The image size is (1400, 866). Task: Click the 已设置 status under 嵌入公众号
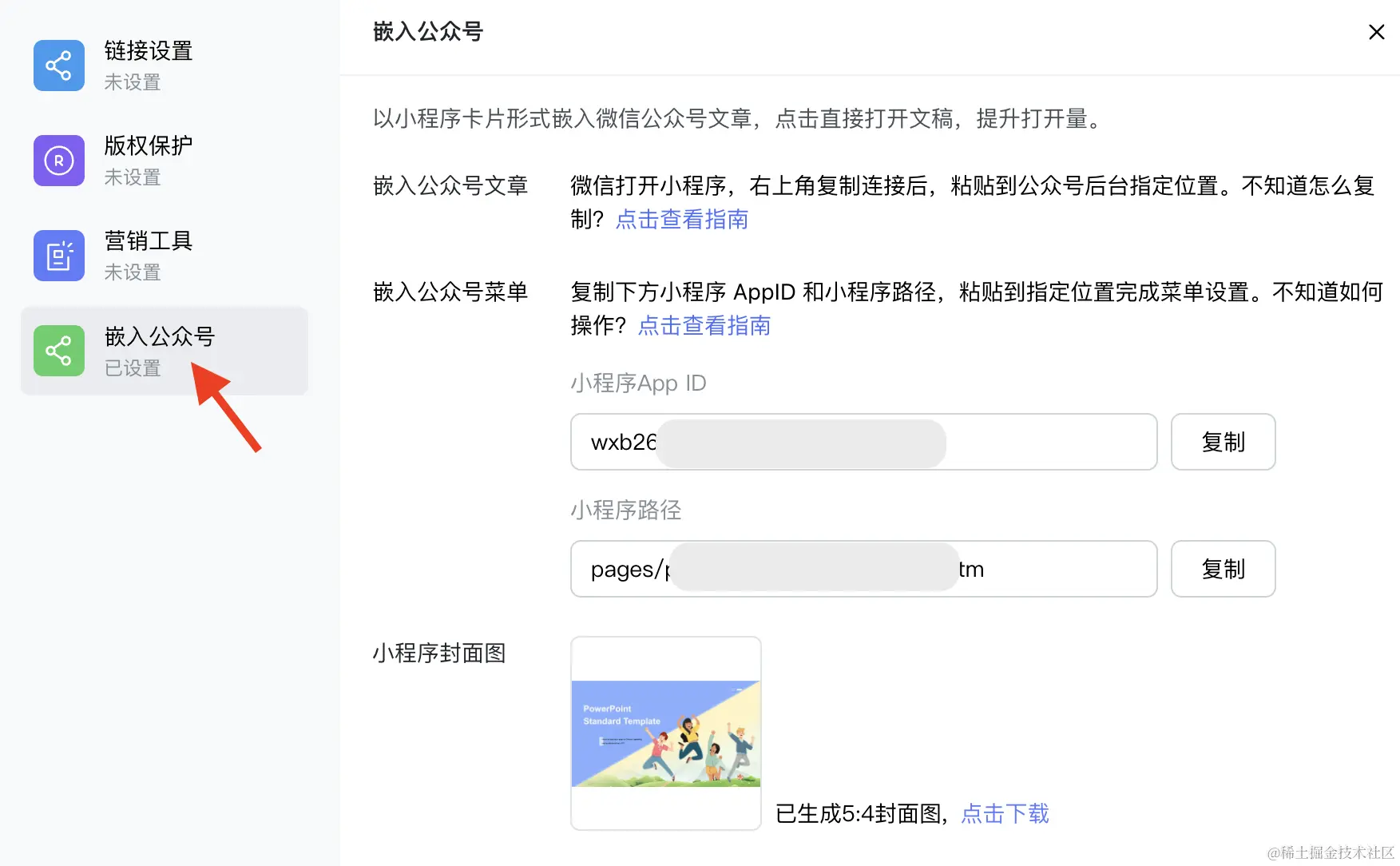point(133,368)
